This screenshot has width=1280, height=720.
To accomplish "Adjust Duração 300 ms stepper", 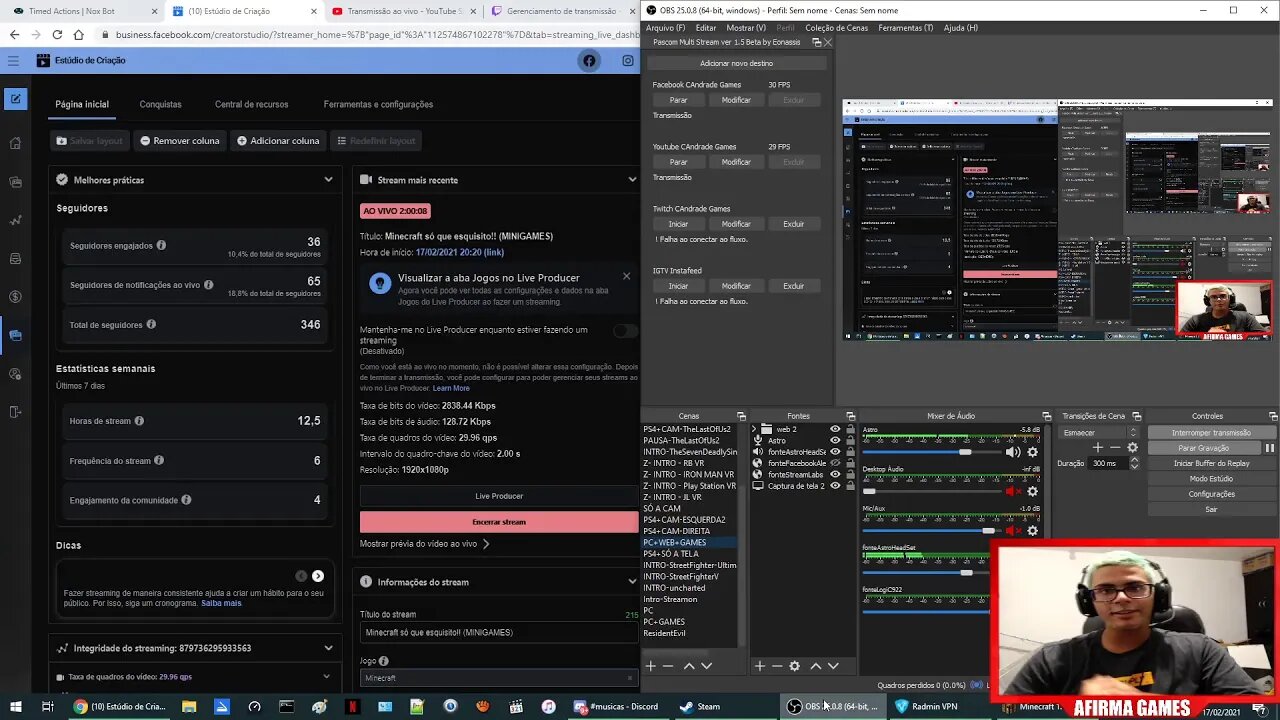I will click(x=1134, y=463).
